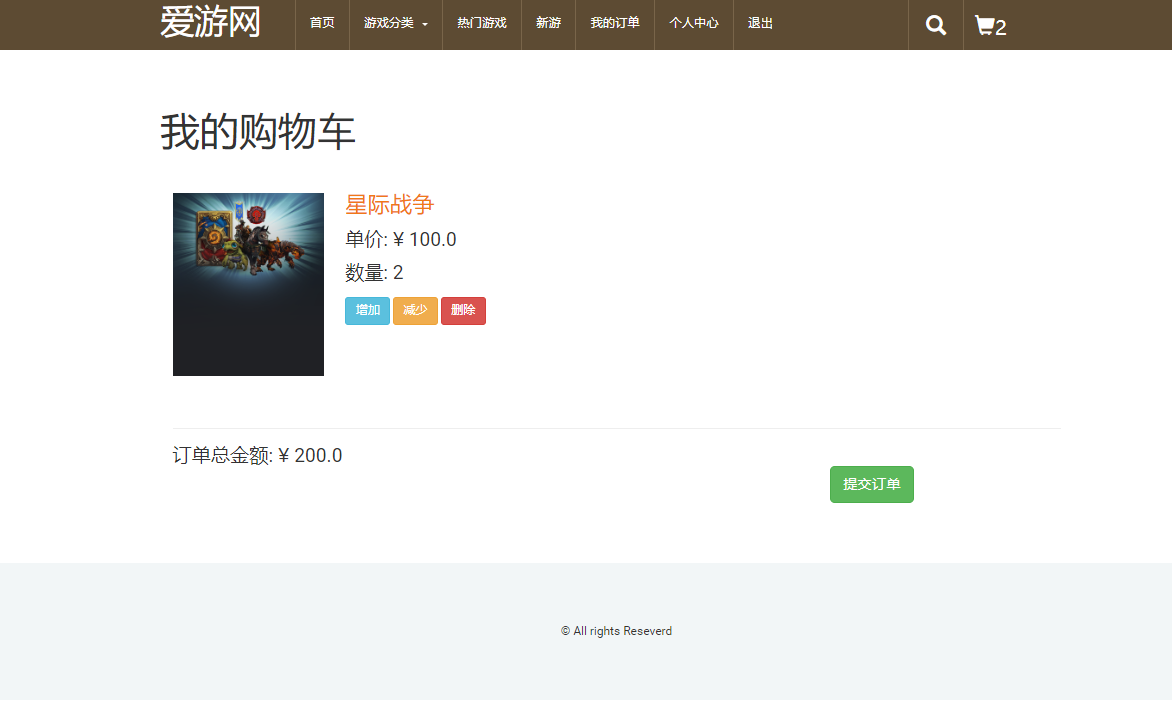The height and width of the screenshot is (723, 1172).
Task: Open the 热门游戏 nav item
Action: click(x=482, y=23)
